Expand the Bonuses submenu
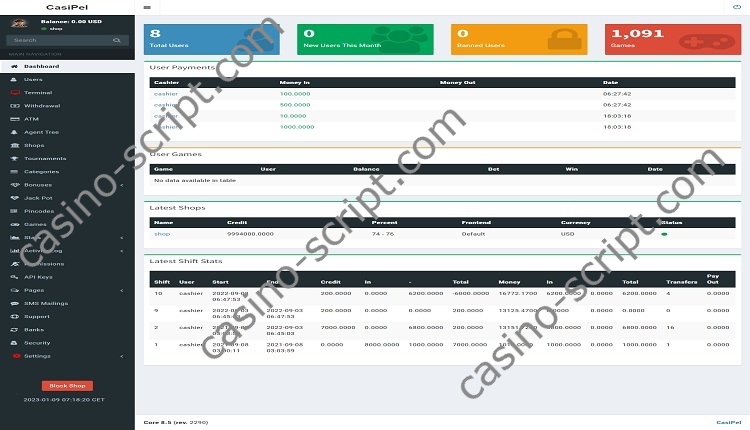This screenshot has width=750, height=430. click(121, 184)
